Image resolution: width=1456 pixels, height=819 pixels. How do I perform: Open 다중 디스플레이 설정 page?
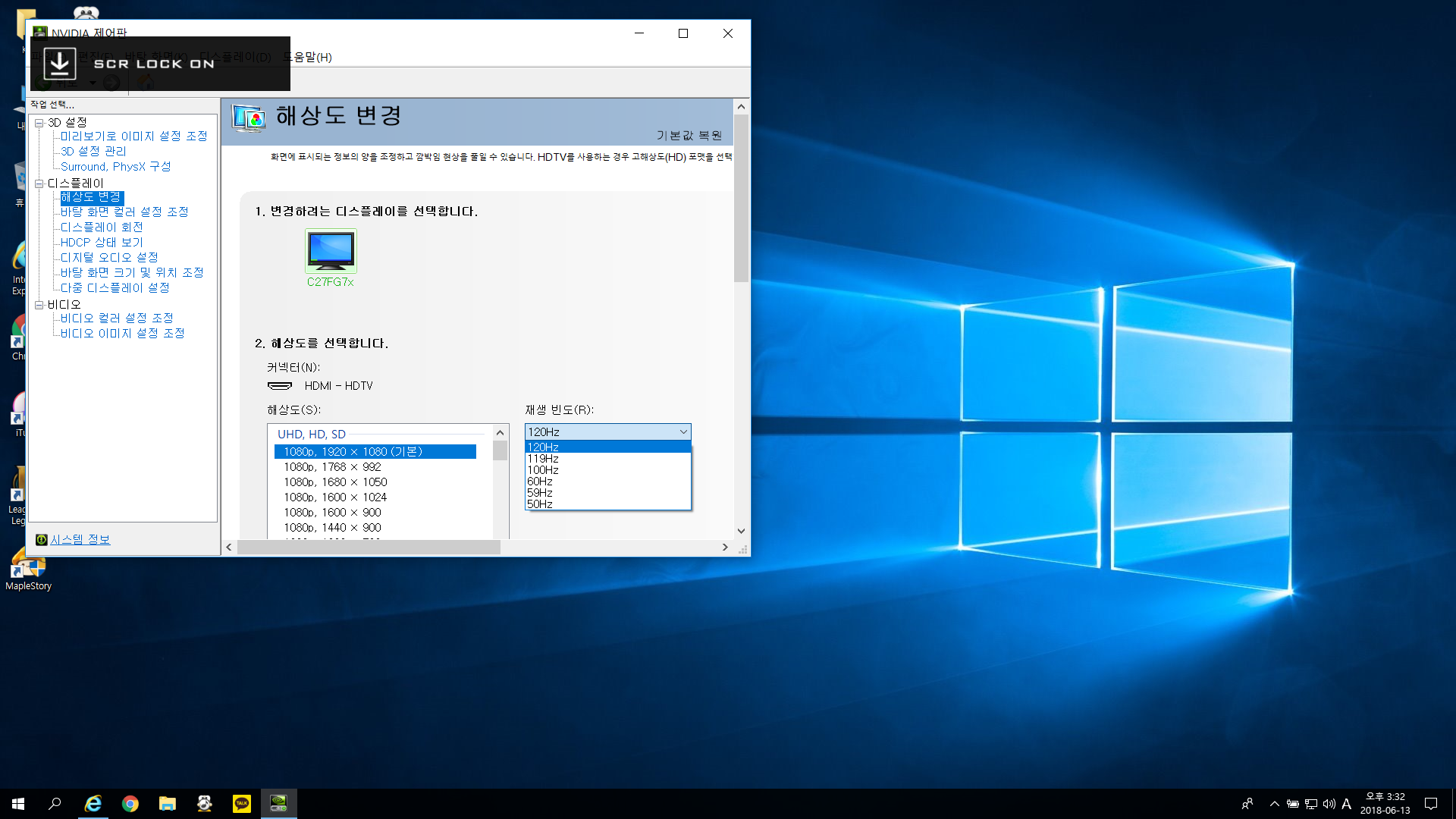coord(115,288)
